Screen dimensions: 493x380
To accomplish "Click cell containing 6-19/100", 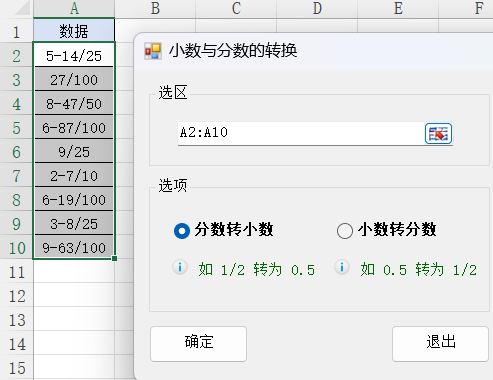I will click(x=74, y=199).
